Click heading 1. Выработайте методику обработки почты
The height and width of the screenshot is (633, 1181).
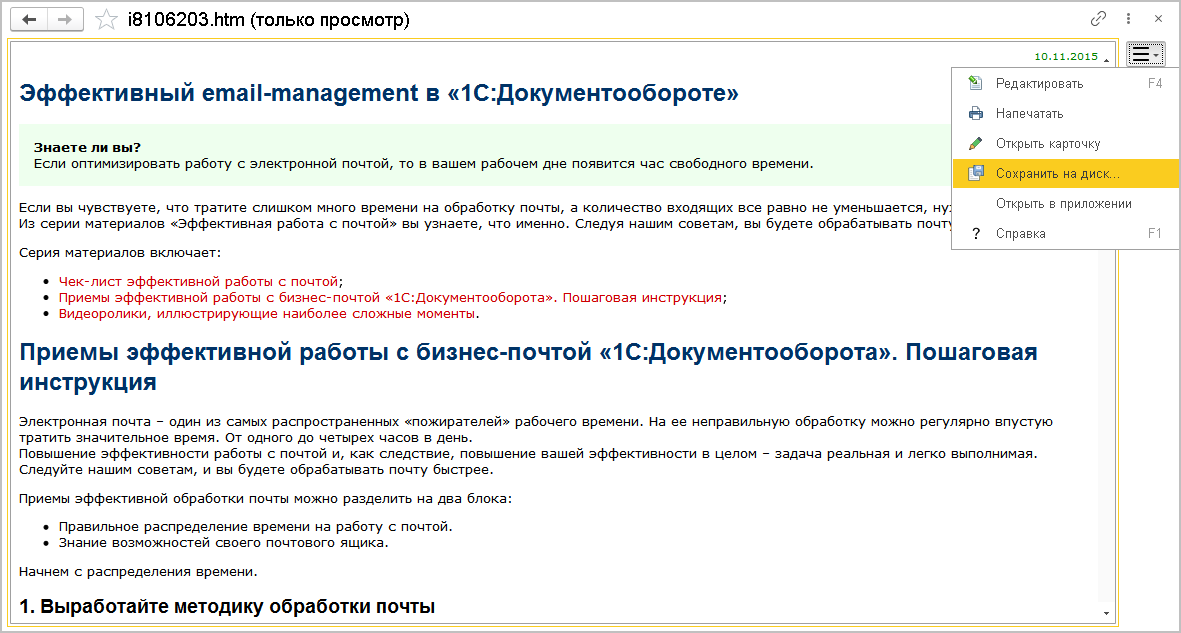pyautogui.click(x=227, y=606)
